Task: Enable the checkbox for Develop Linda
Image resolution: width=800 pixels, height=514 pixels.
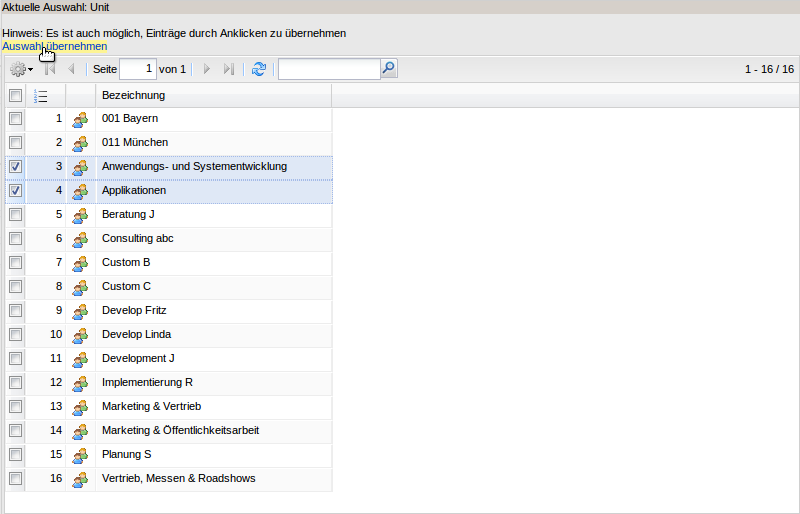Action: click(x=15, y=335)
